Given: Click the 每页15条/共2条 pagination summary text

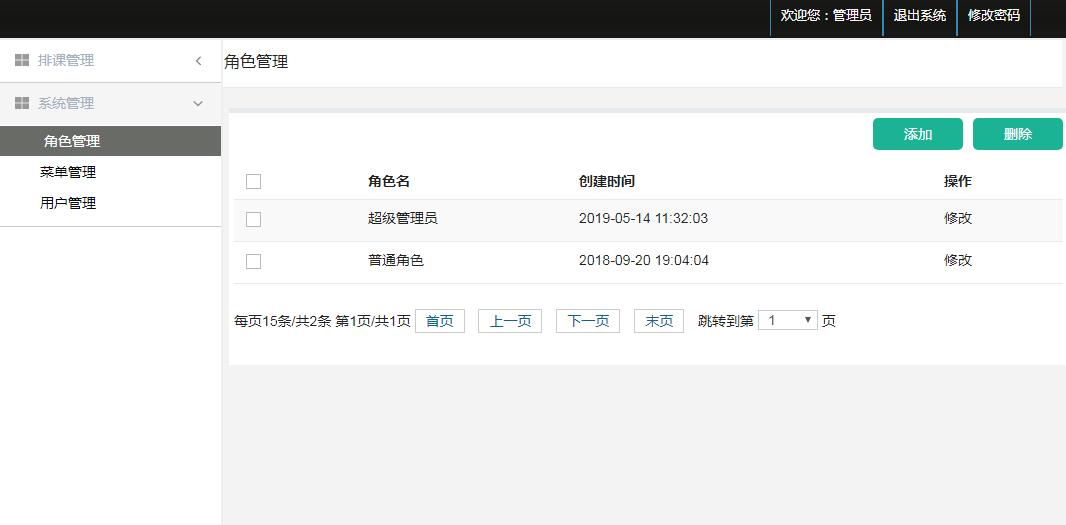Looking at the screenshot, I should click(x=283, y=321).
